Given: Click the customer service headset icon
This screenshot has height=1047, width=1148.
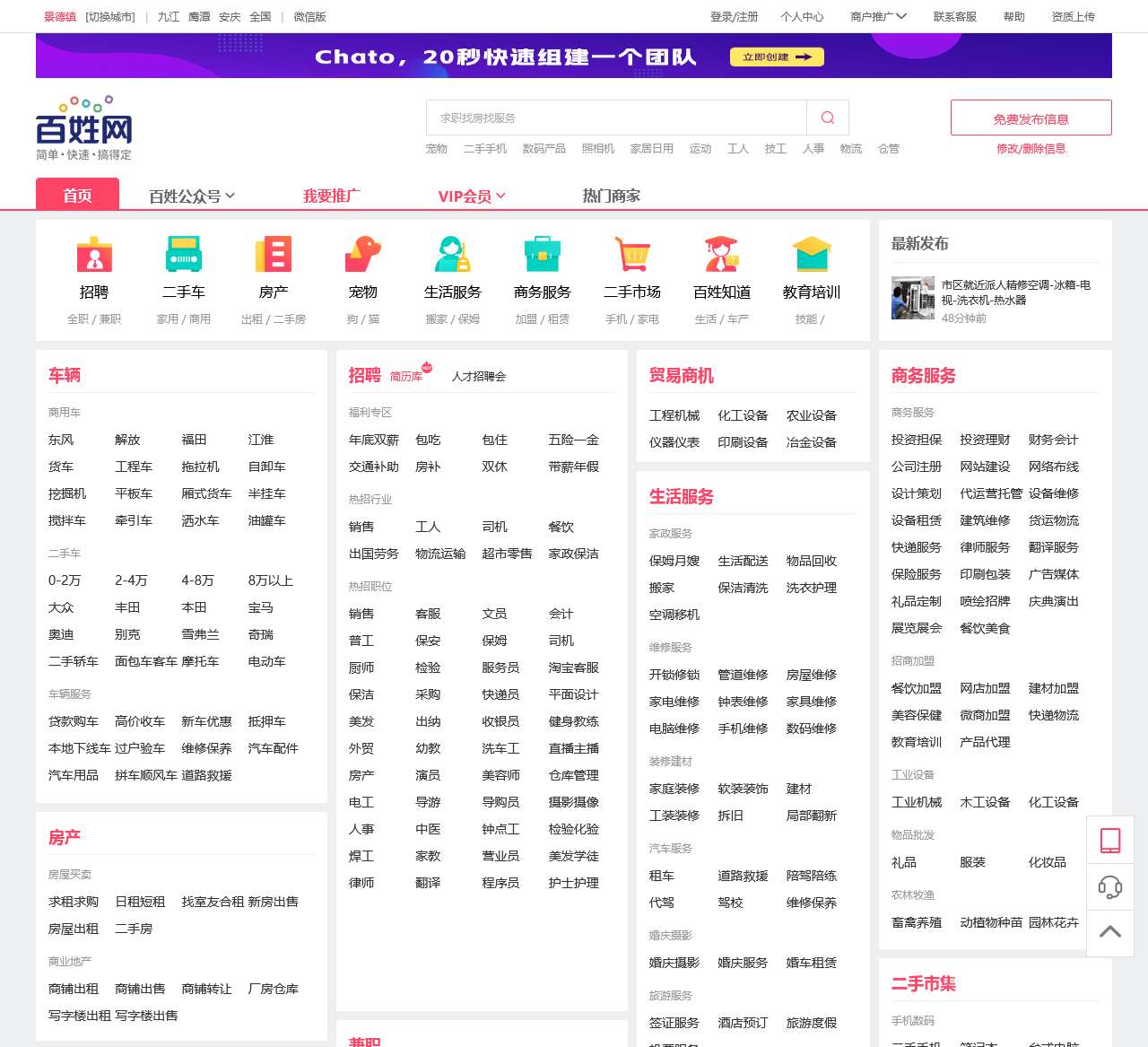Looking at the screenshot, I should 1110,888.
